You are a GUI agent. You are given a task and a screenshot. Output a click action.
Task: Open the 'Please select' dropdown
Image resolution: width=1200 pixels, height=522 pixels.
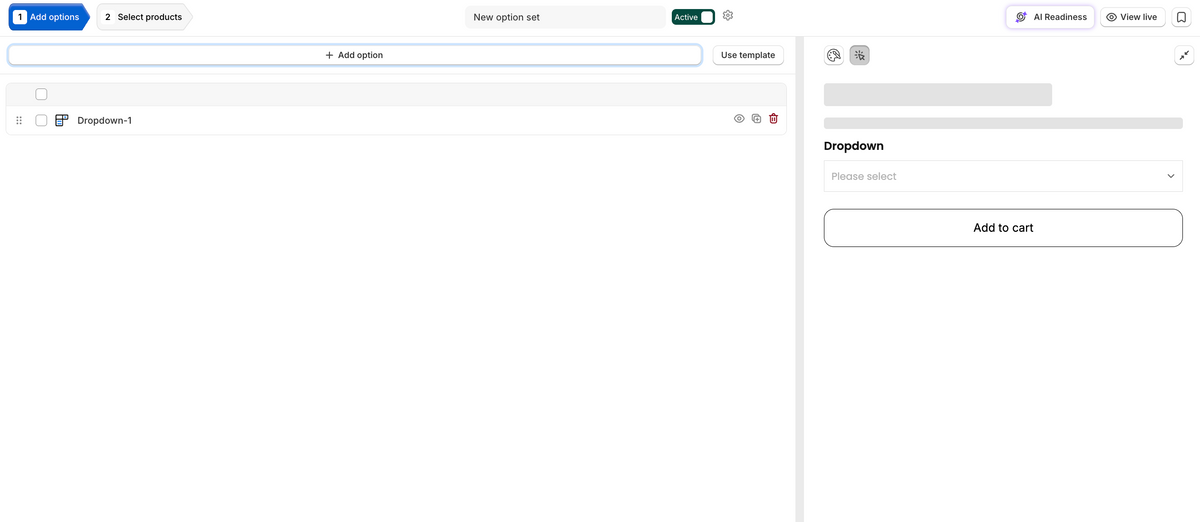pos(1003,176)
